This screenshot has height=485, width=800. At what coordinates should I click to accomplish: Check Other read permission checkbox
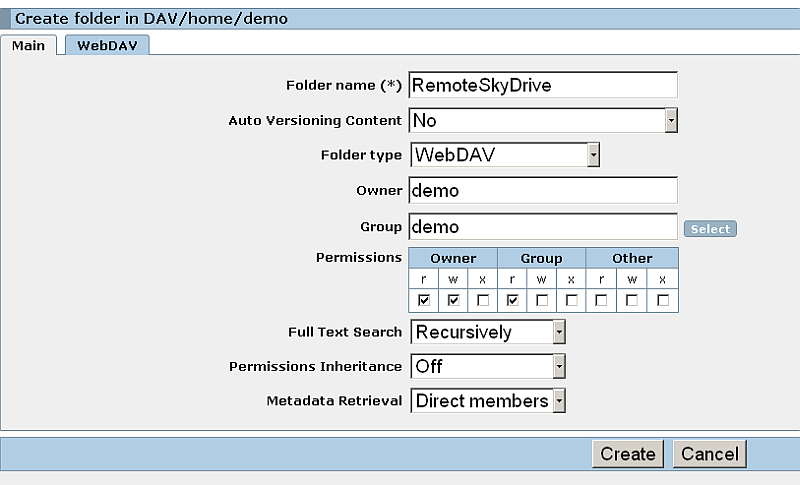coord(602,300)
